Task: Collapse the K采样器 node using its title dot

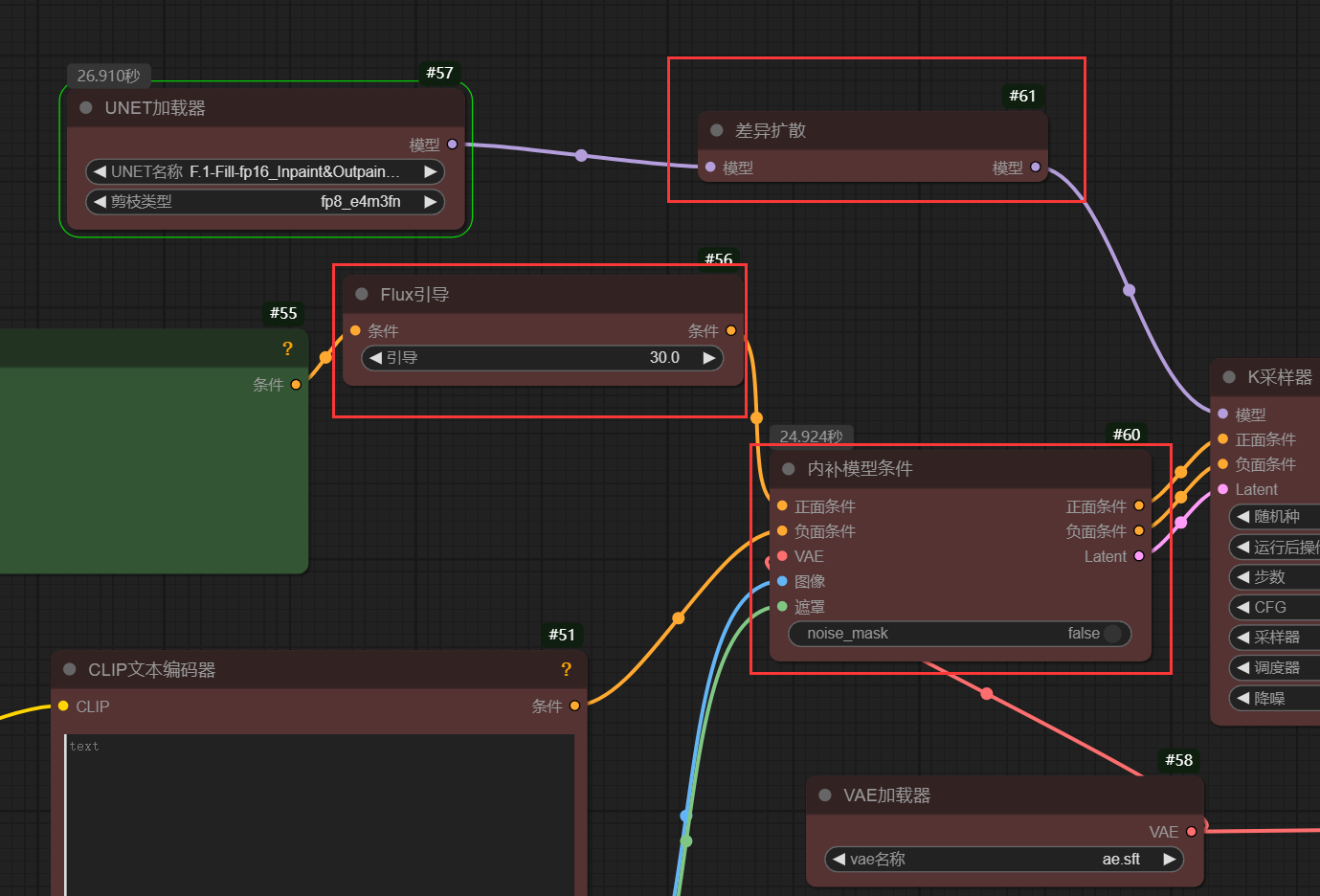Action: (1229, 377)
